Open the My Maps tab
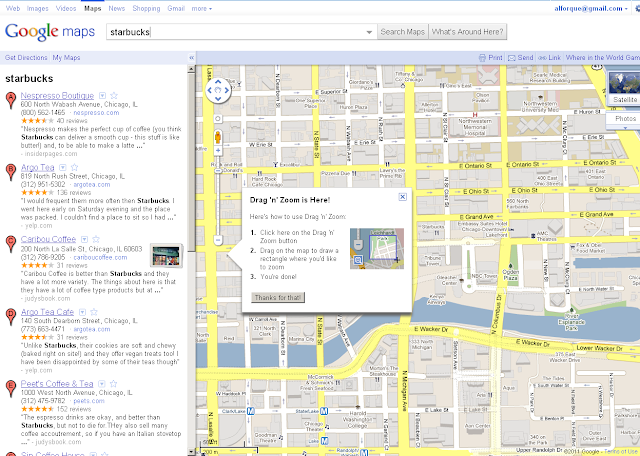The image size is (640, 456). (66, 58)
